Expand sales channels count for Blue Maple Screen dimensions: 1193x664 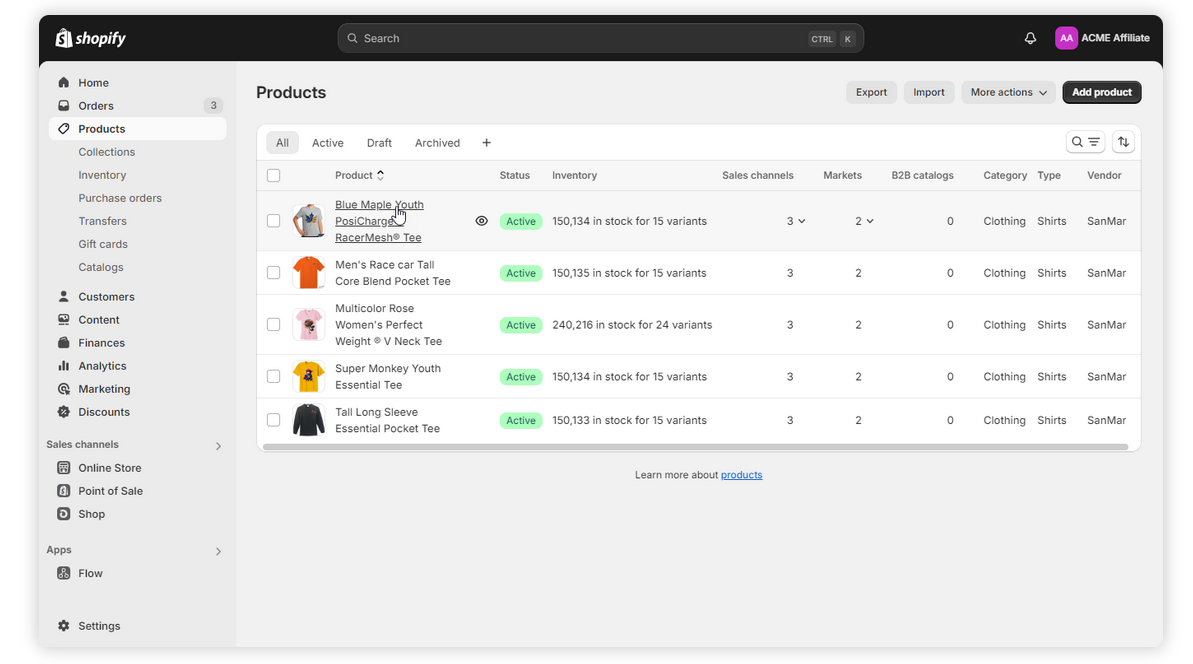click(x=796, y=221)
